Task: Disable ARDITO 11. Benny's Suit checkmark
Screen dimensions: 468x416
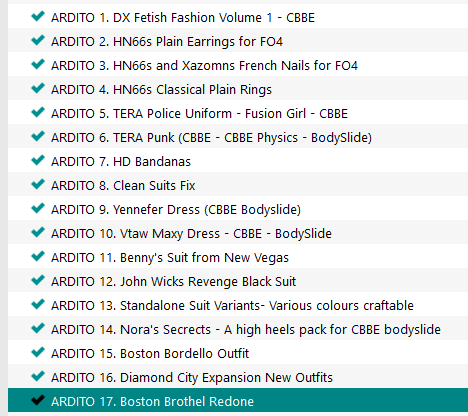Action: (x=38, y=256)
